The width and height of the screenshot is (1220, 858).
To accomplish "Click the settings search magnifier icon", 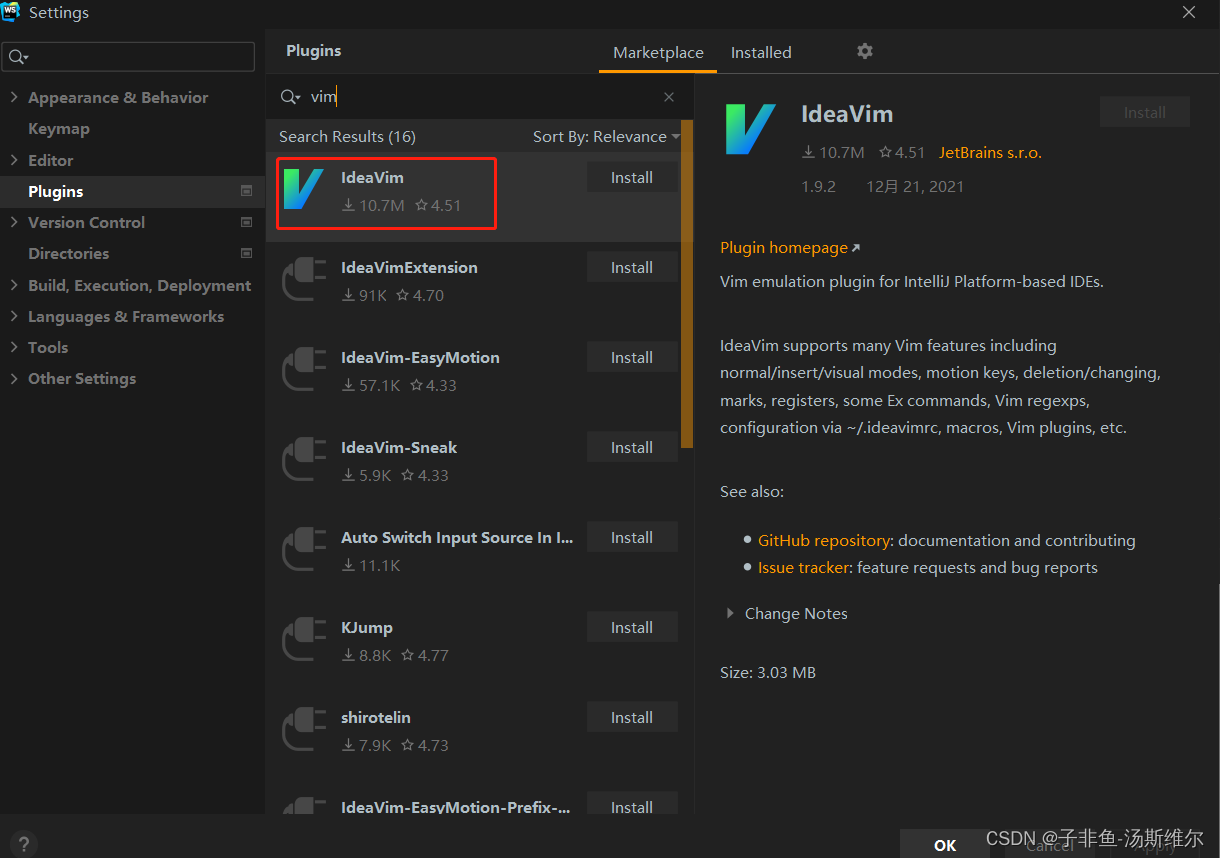I will tap(18, 57).
